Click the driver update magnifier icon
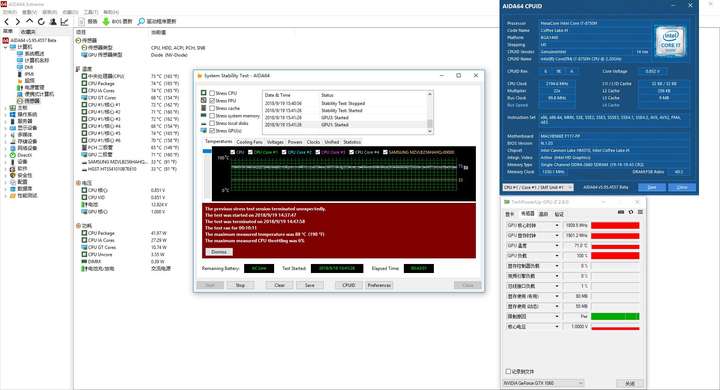Screen dimensions: 720x390 click(x=141, y=22)
